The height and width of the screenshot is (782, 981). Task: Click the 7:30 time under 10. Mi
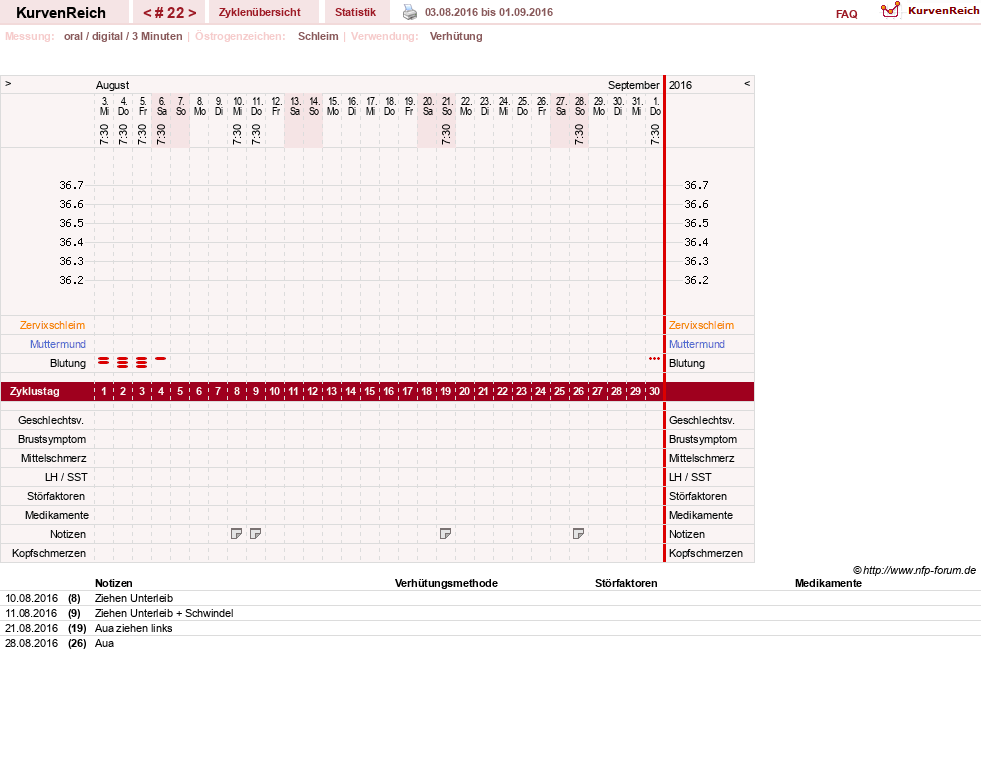(236, 134)
